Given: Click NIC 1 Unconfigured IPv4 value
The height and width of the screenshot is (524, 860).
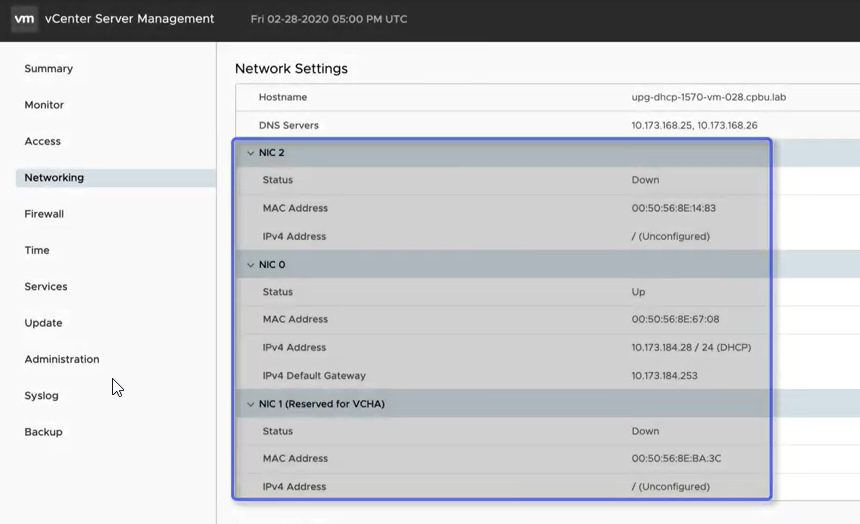Looking at the screenshot, I should coord(670,487).
